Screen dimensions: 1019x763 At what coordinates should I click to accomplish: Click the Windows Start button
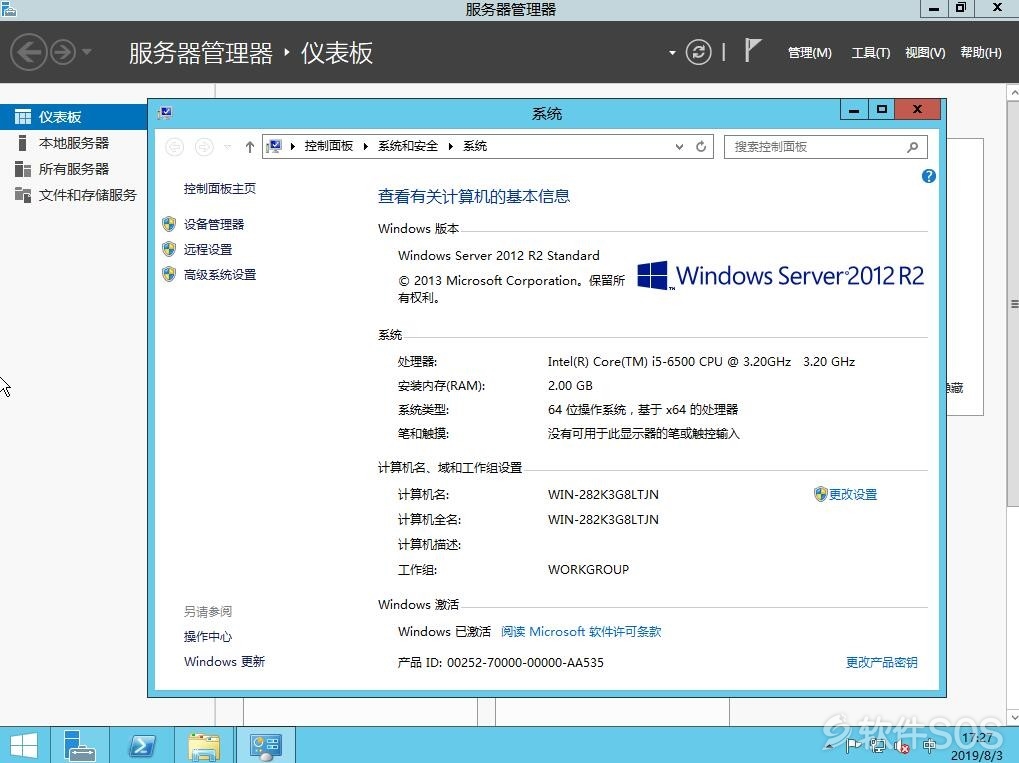(23, 745)
